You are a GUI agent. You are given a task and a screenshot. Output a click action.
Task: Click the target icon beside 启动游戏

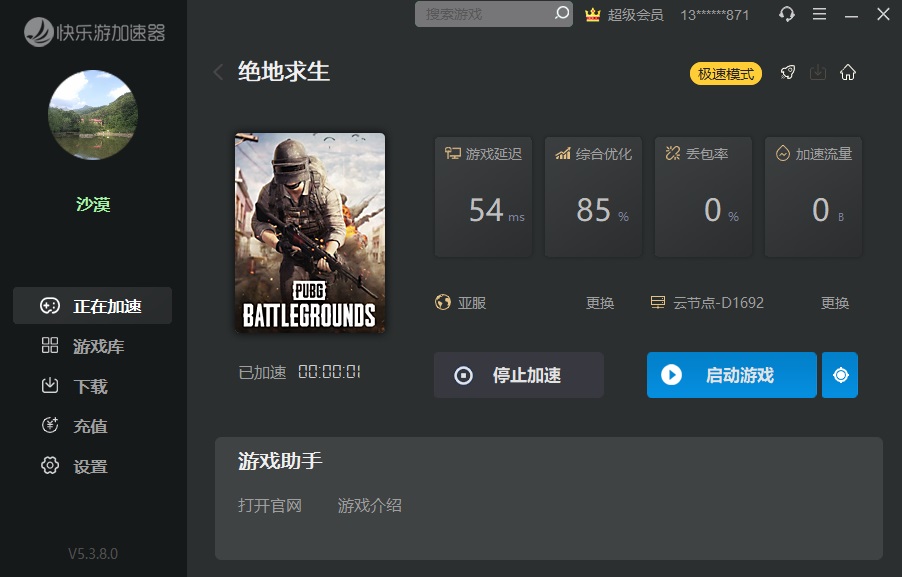(x=840, y=375)
